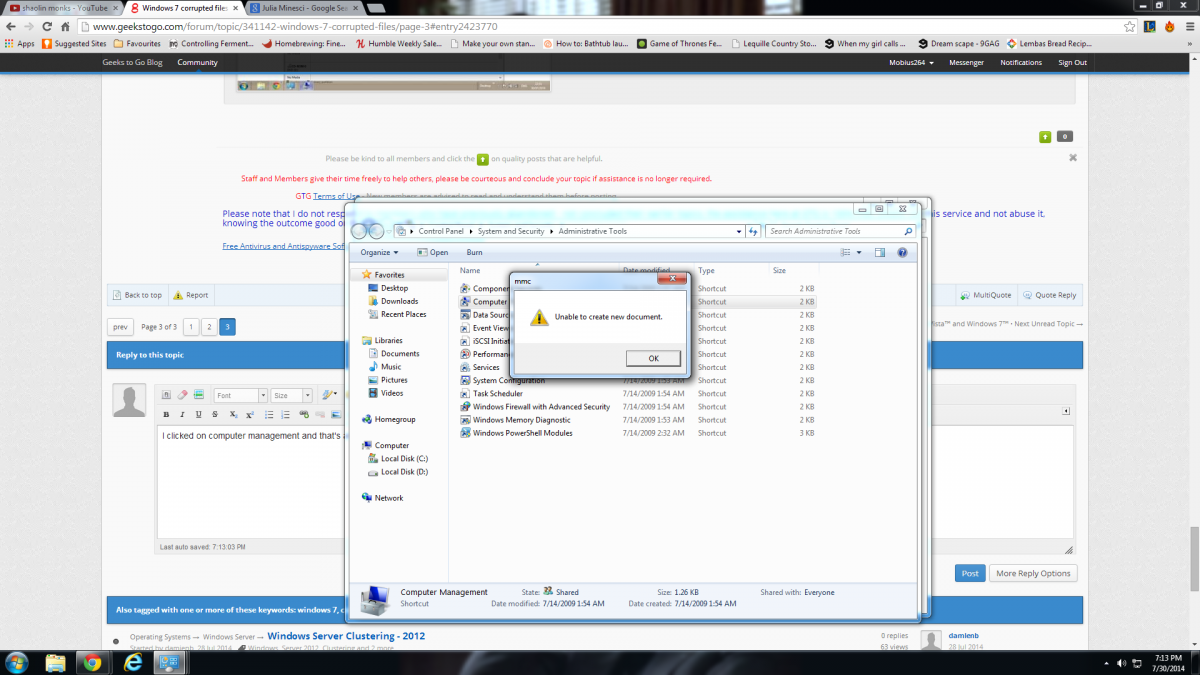
Task: Toggle underline in the reply editor
Action: 199,414
